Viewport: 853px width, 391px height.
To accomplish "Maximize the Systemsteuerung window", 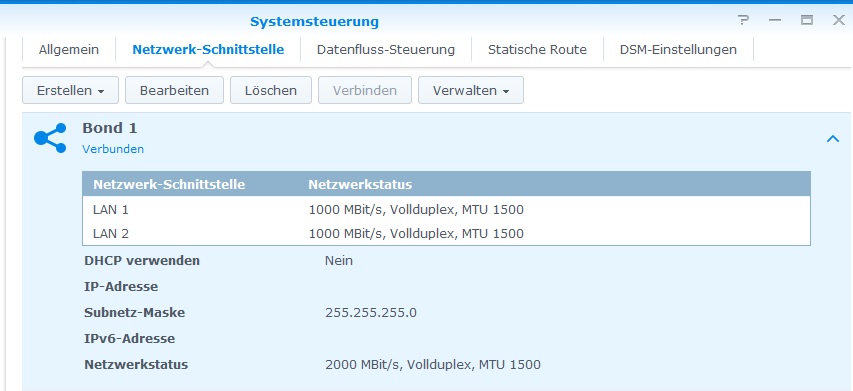I will [807, 20].
